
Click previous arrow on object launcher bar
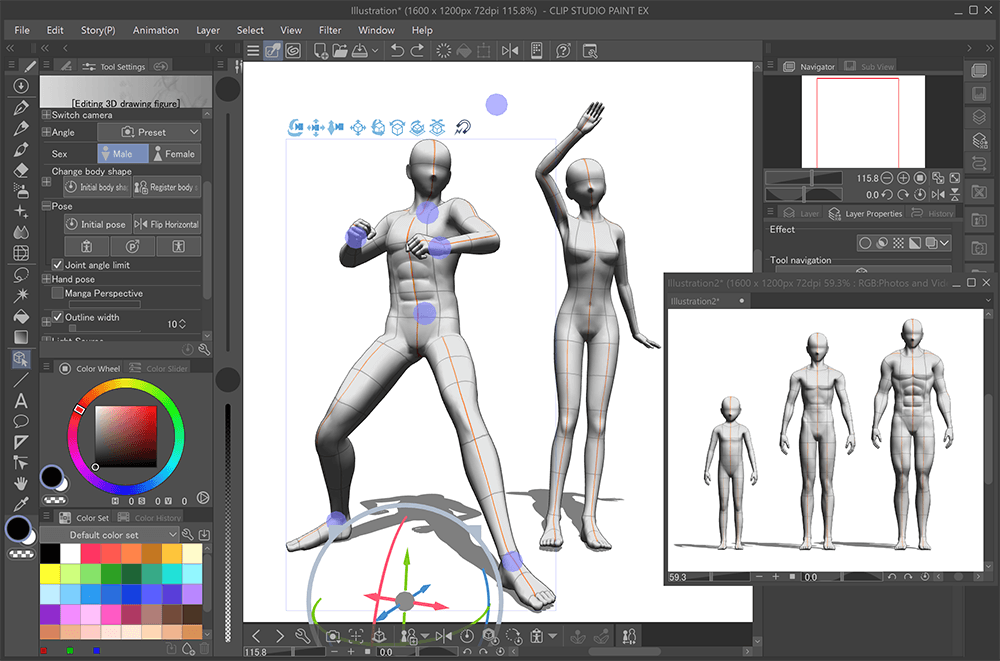coord(256,635)
